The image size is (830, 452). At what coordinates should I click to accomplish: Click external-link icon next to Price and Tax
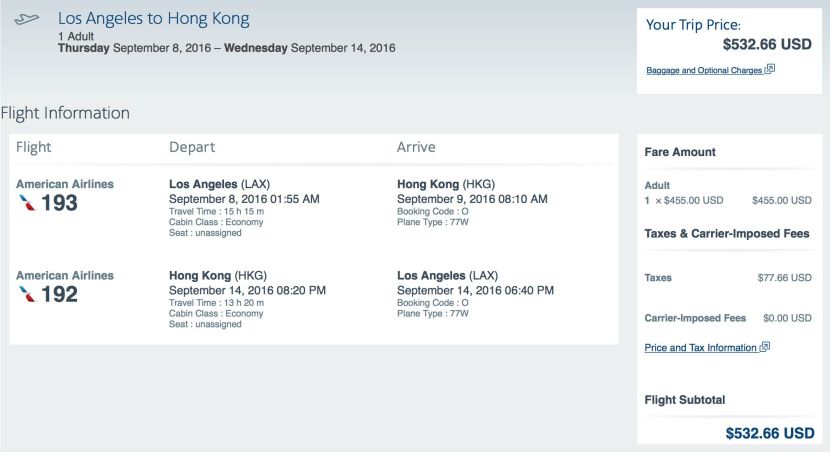[x=764, y=347]
